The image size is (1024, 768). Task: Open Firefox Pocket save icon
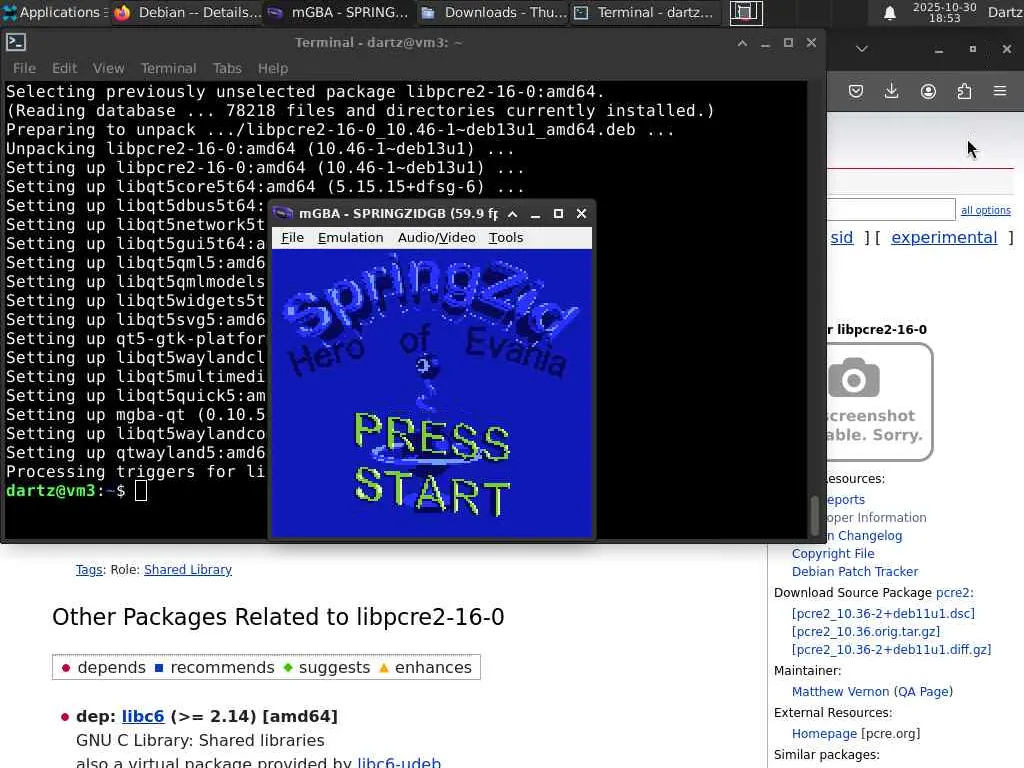pos(856,91)
